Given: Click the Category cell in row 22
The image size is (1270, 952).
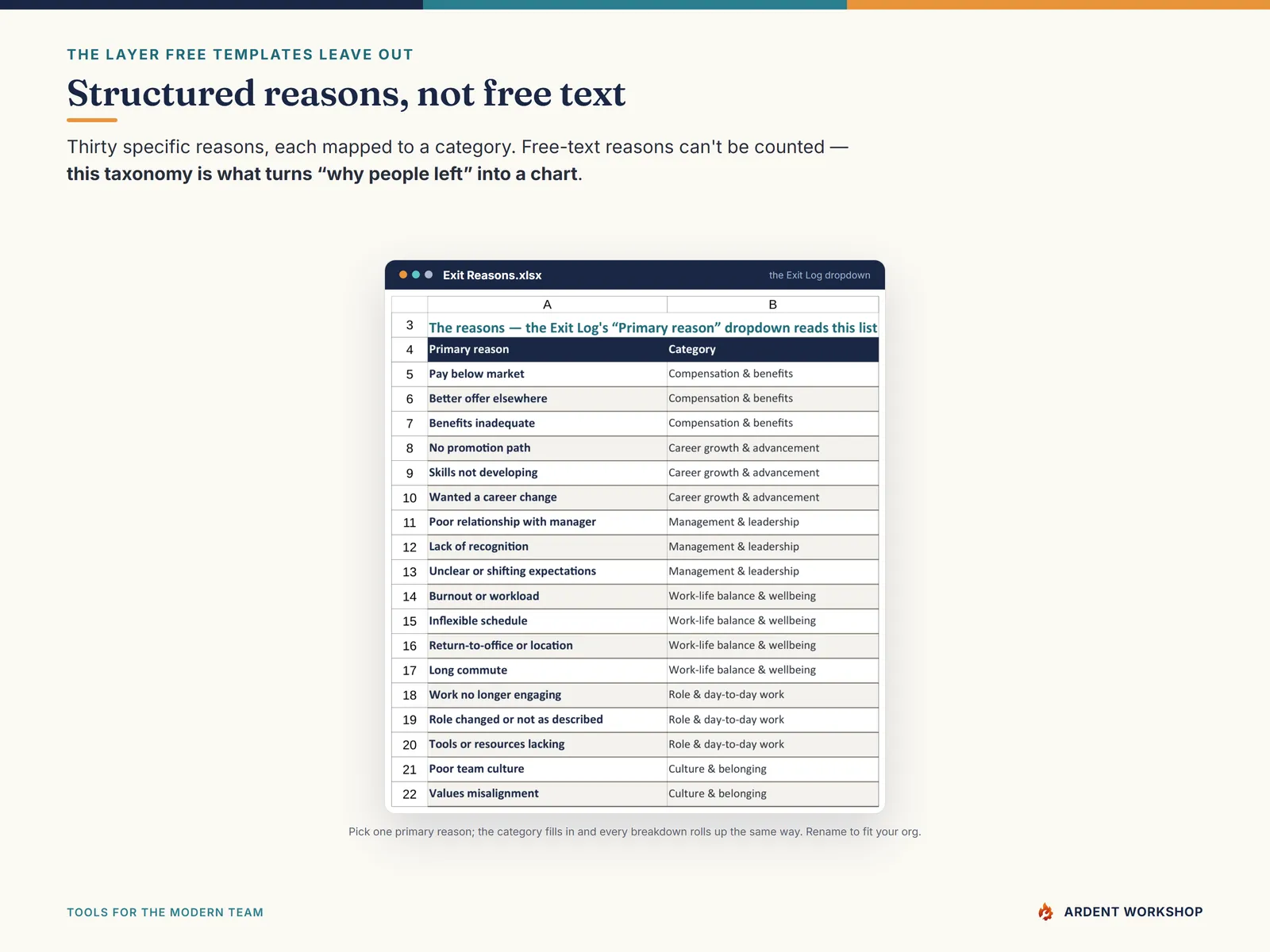Looking at the screenshot, I should point(772,793).
